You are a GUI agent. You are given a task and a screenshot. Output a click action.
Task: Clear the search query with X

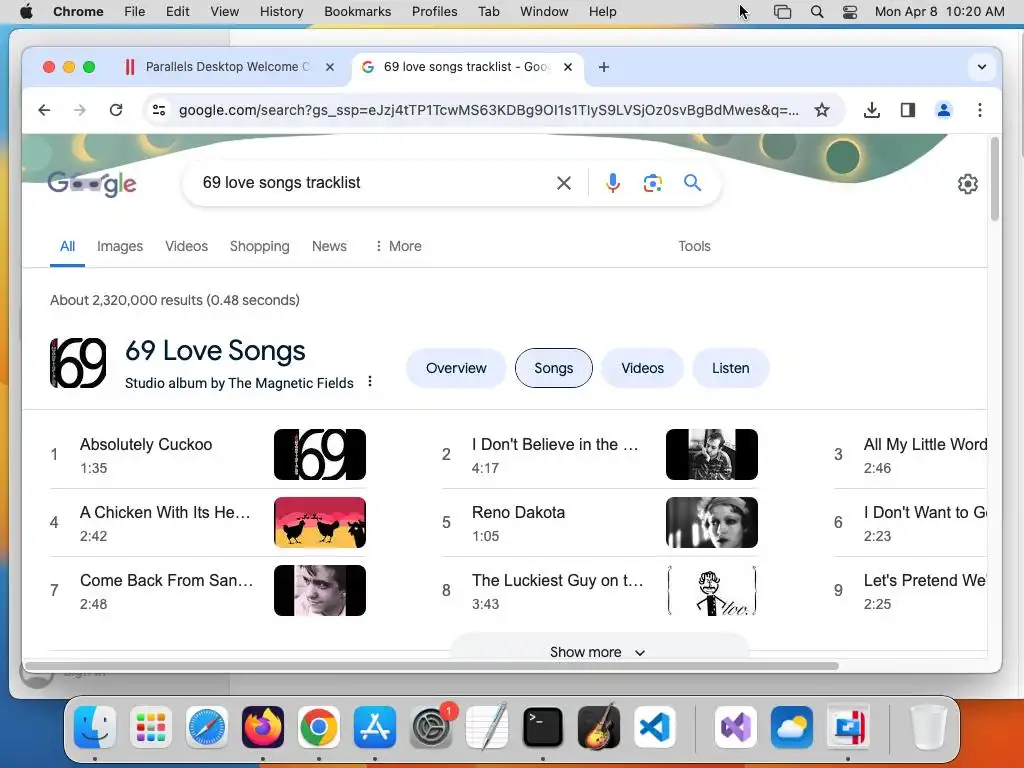click(564, 183)
